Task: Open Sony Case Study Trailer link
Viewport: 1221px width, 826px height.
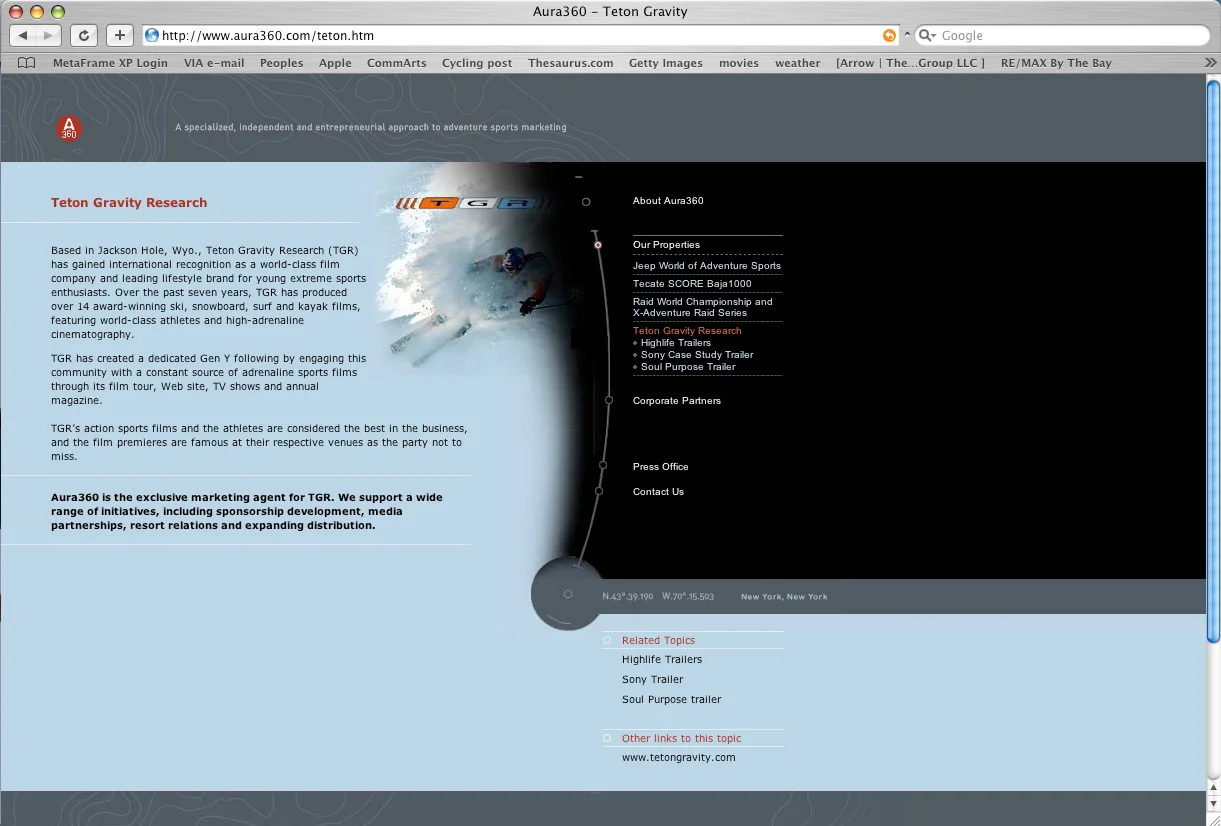Action: (x=697, y=355)
